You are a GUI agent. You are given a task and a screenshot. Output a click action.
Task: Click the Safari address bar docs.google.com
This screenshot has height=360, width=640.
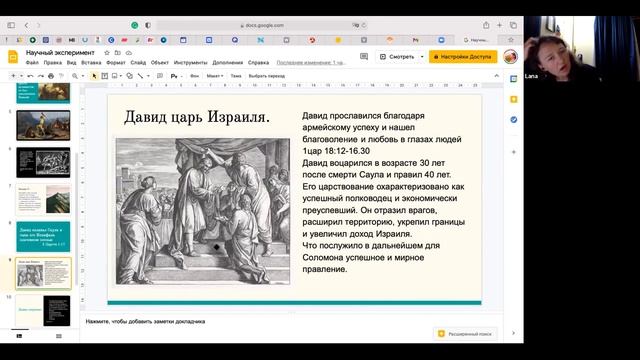coord(261,25)
